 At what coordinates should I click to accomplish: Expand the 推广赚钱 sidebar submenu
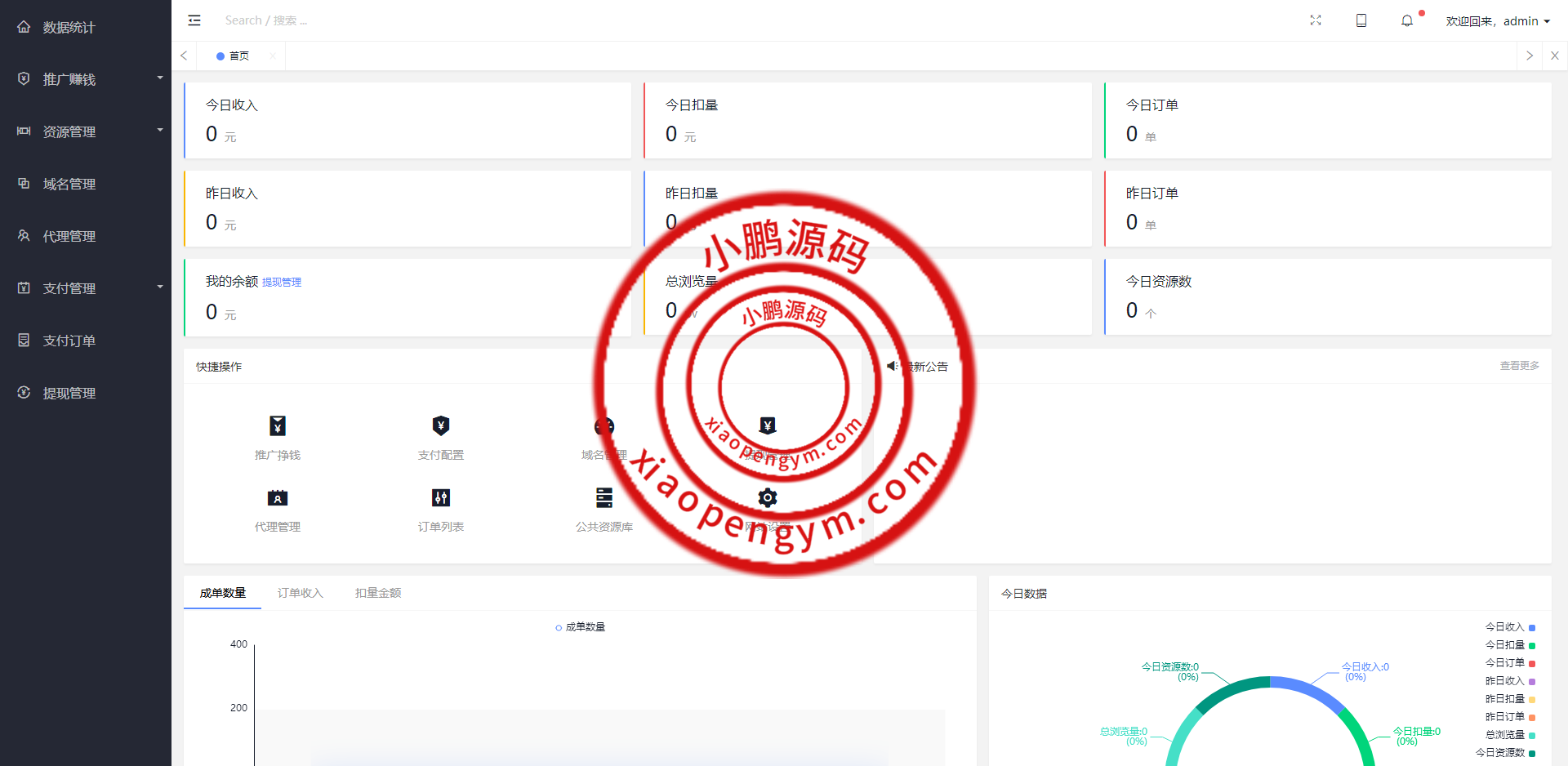160,78
